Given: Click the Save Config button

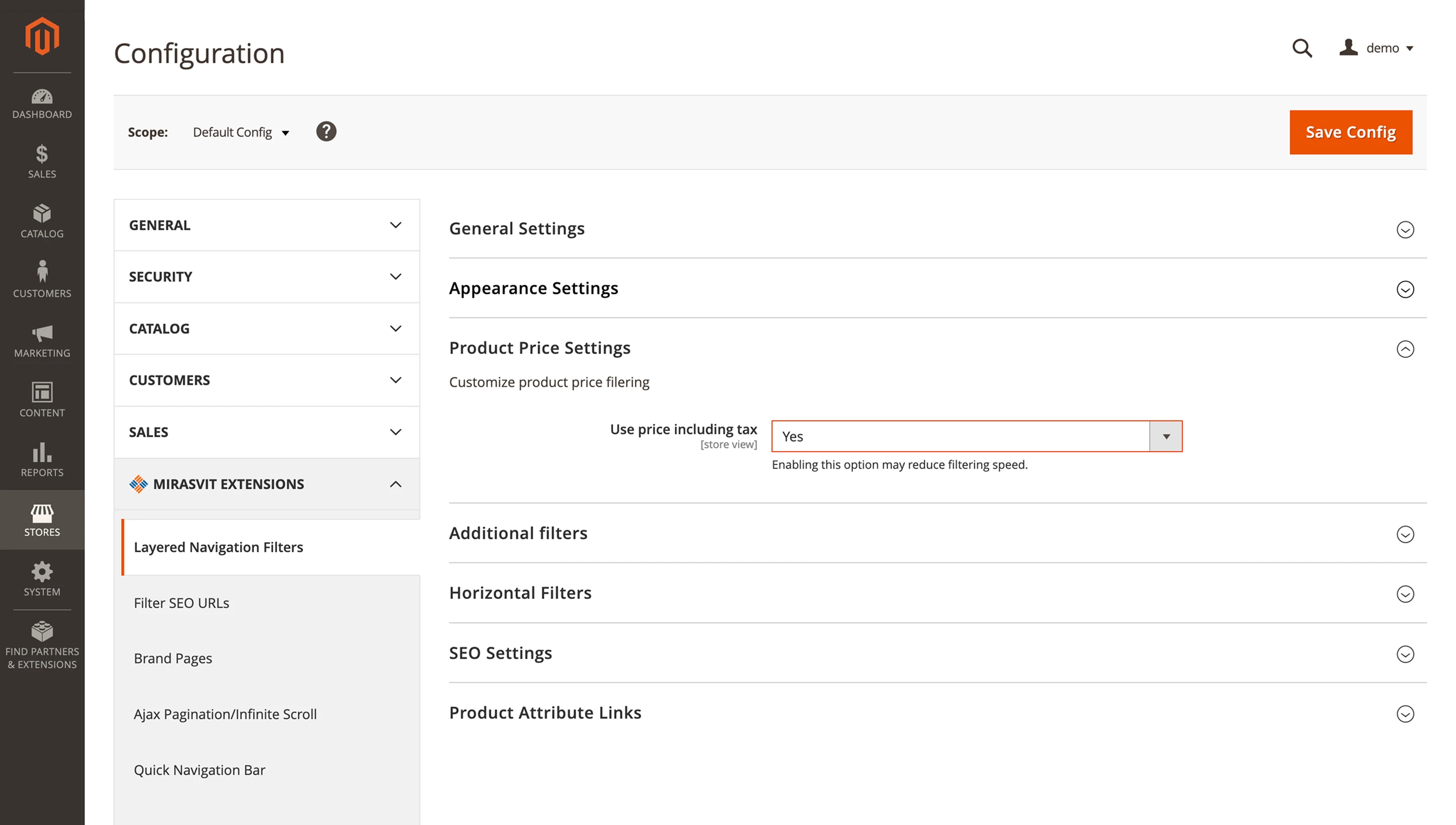Looking at the screenshot, I should click(x=1350, y=132).
